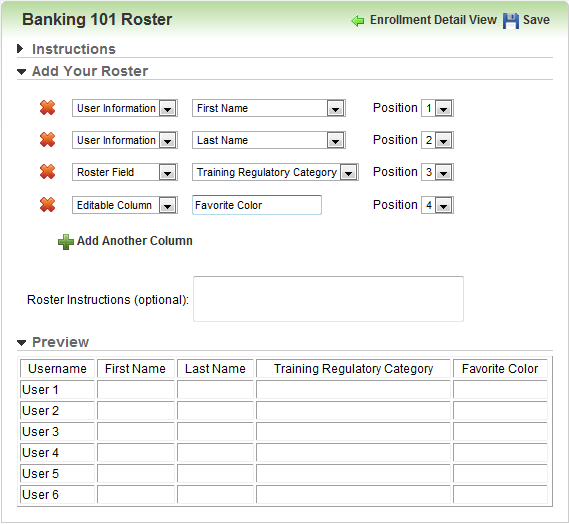This screenshot has height=524, width=569.
Task: Click Add Another Column link
Action: [135, 241]
